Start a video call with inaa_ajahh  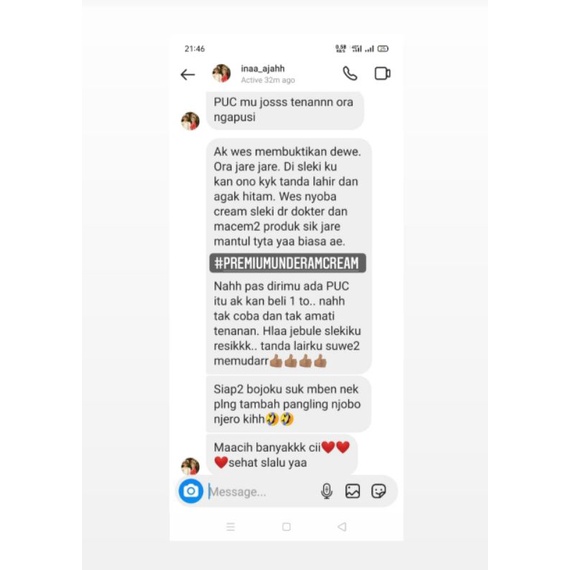point(382,73)
